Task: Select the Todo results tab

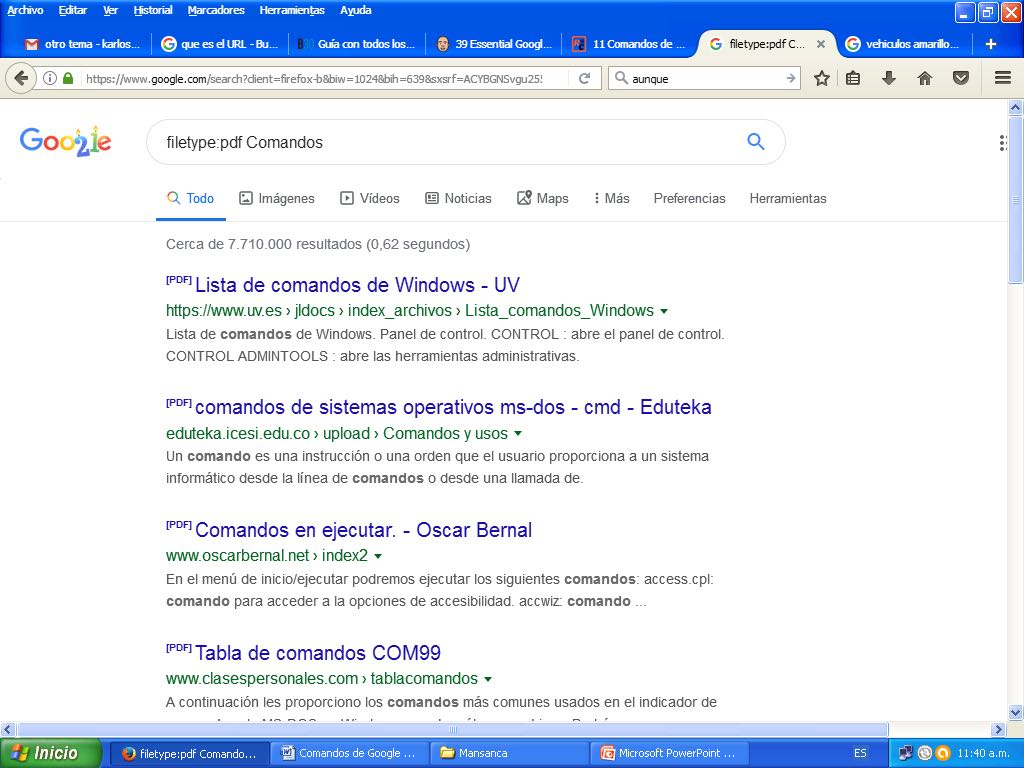Action: pyautogui.click(x=190, y=198)
